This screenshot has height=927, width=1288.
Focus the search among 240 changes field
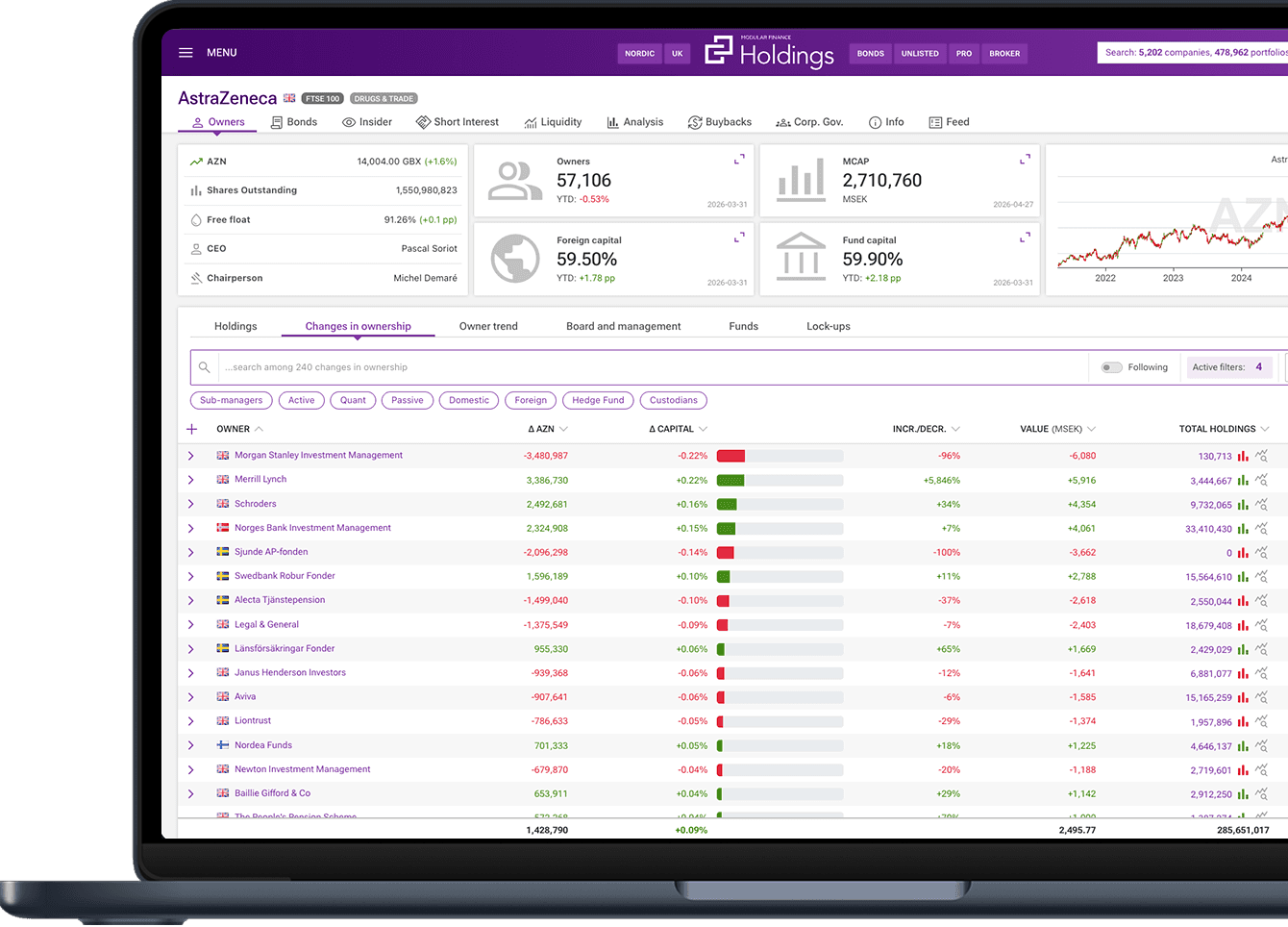tap(654, 367)
